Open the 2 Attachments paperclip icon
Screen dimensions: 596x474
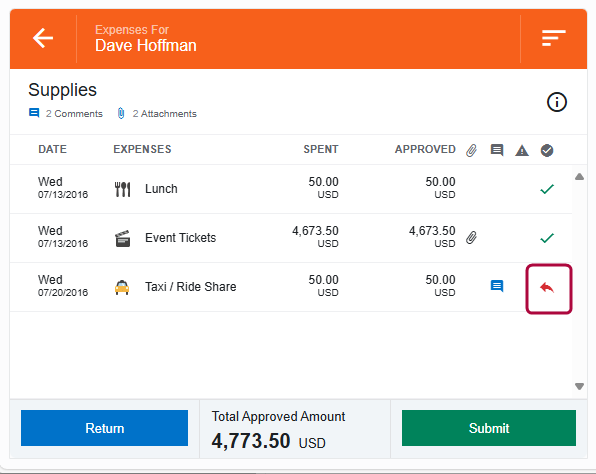click(121, 113)
